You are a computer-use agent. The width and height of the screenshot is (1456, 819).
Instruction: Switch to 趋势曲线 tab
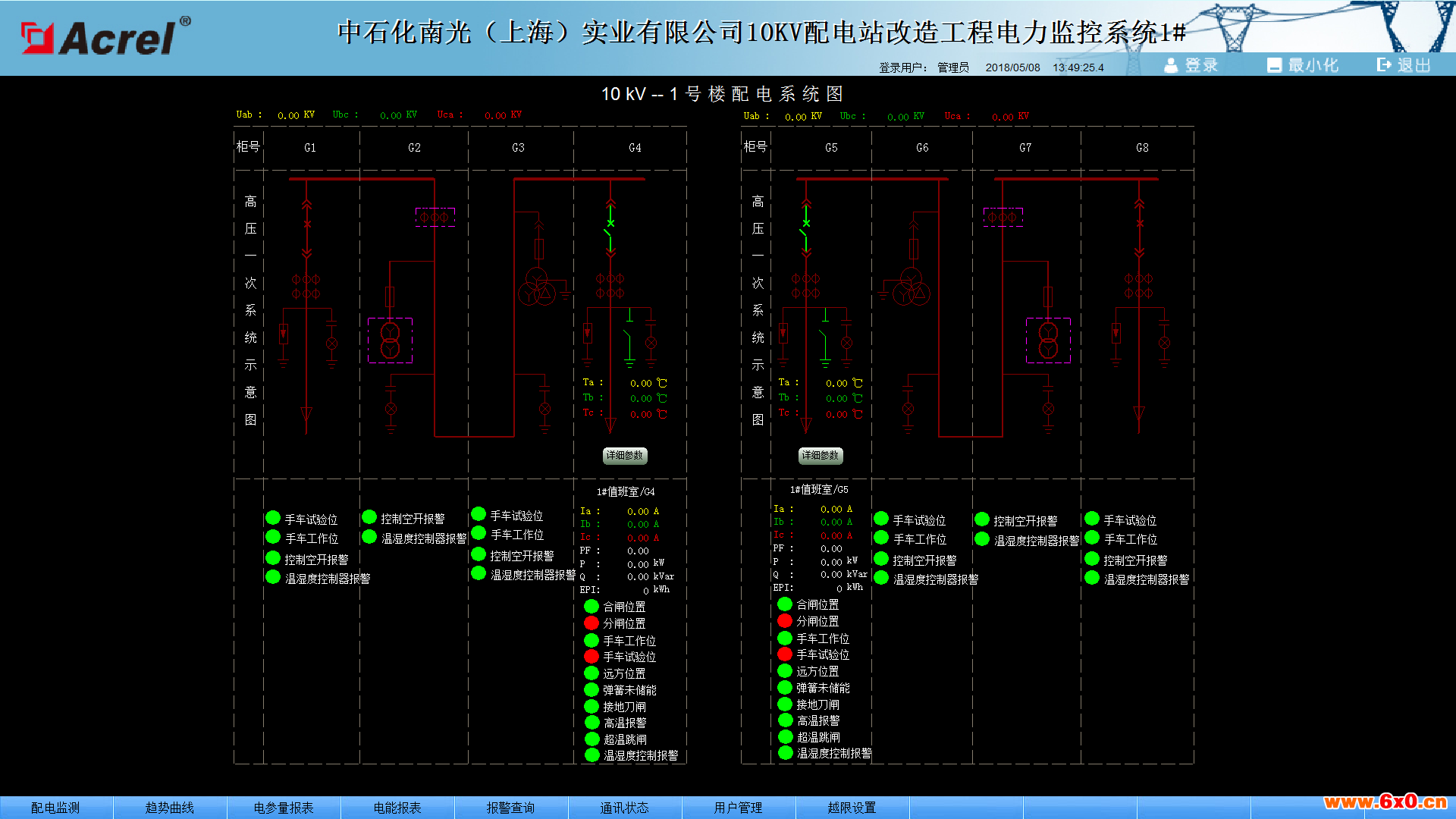click(x=170, y=808)
